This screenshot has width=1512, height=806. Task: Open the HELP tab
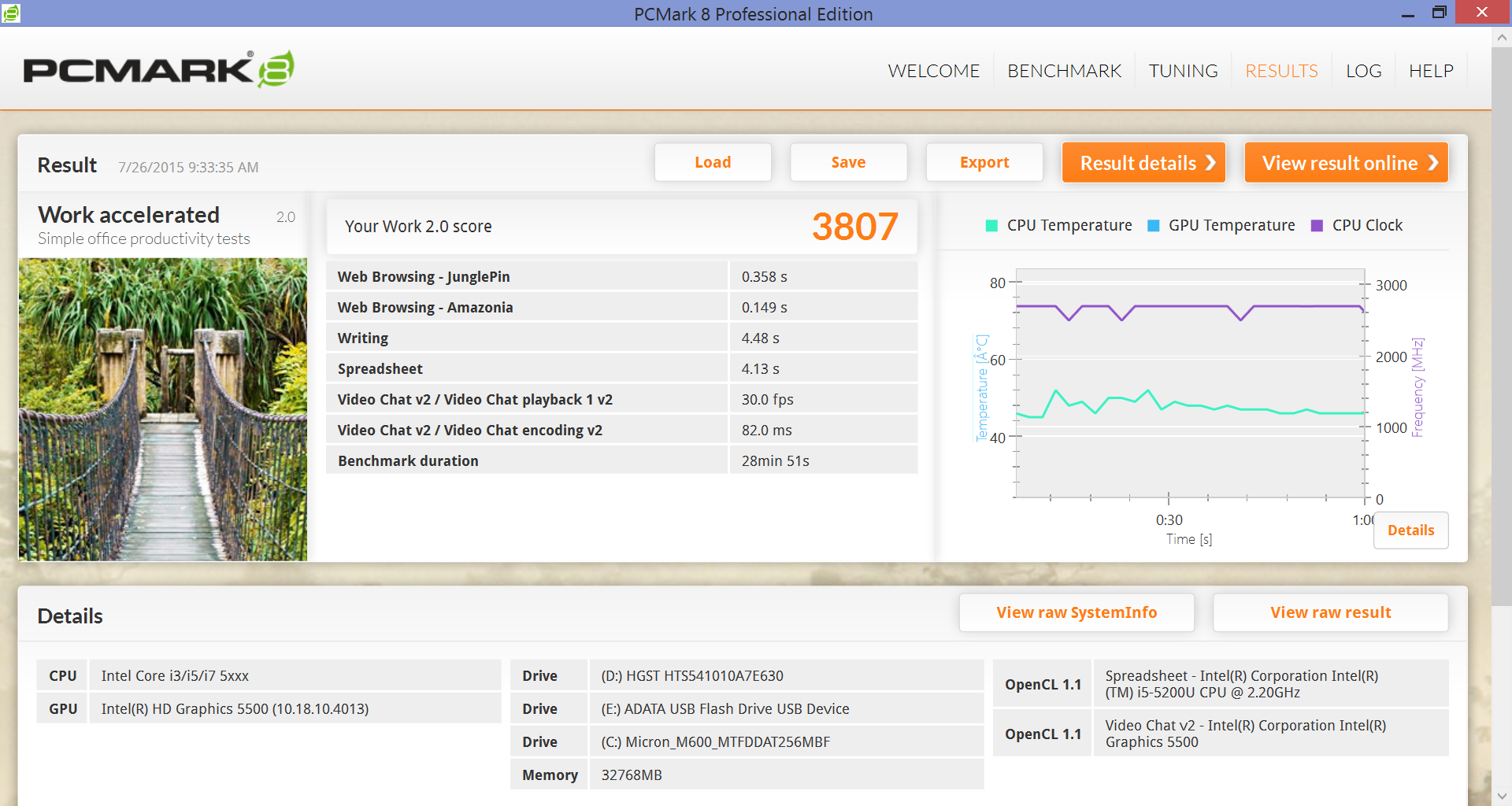pos(1431,71)
